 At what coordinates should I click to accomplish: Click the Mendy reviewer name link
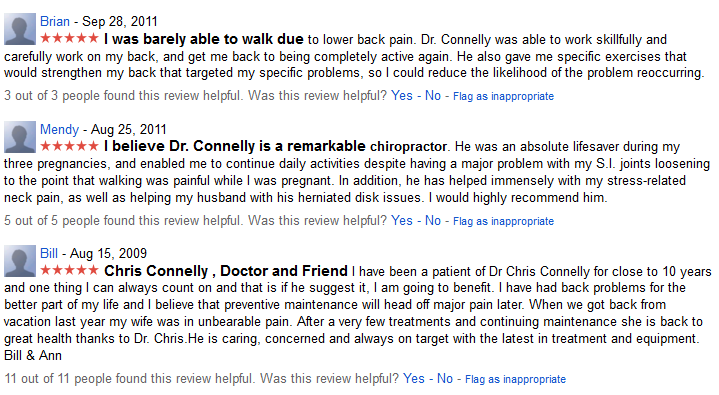[x=59, y=129]
